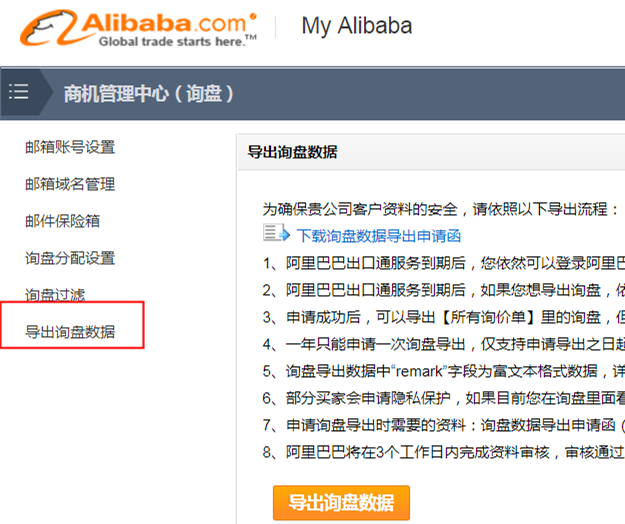Select 询盘过滤 in the left menu
Image resolution: width=625 pixels, height=524 pixels.
55,295
